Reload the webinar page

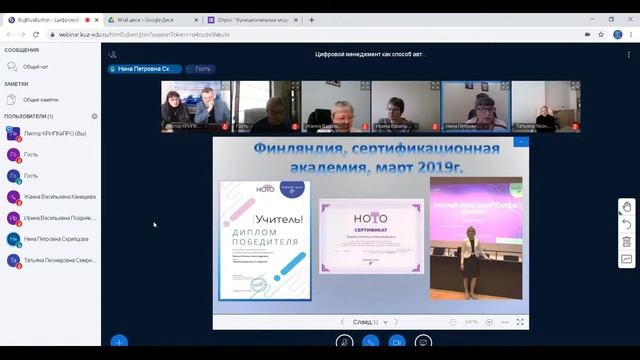(x=36, y=35)
